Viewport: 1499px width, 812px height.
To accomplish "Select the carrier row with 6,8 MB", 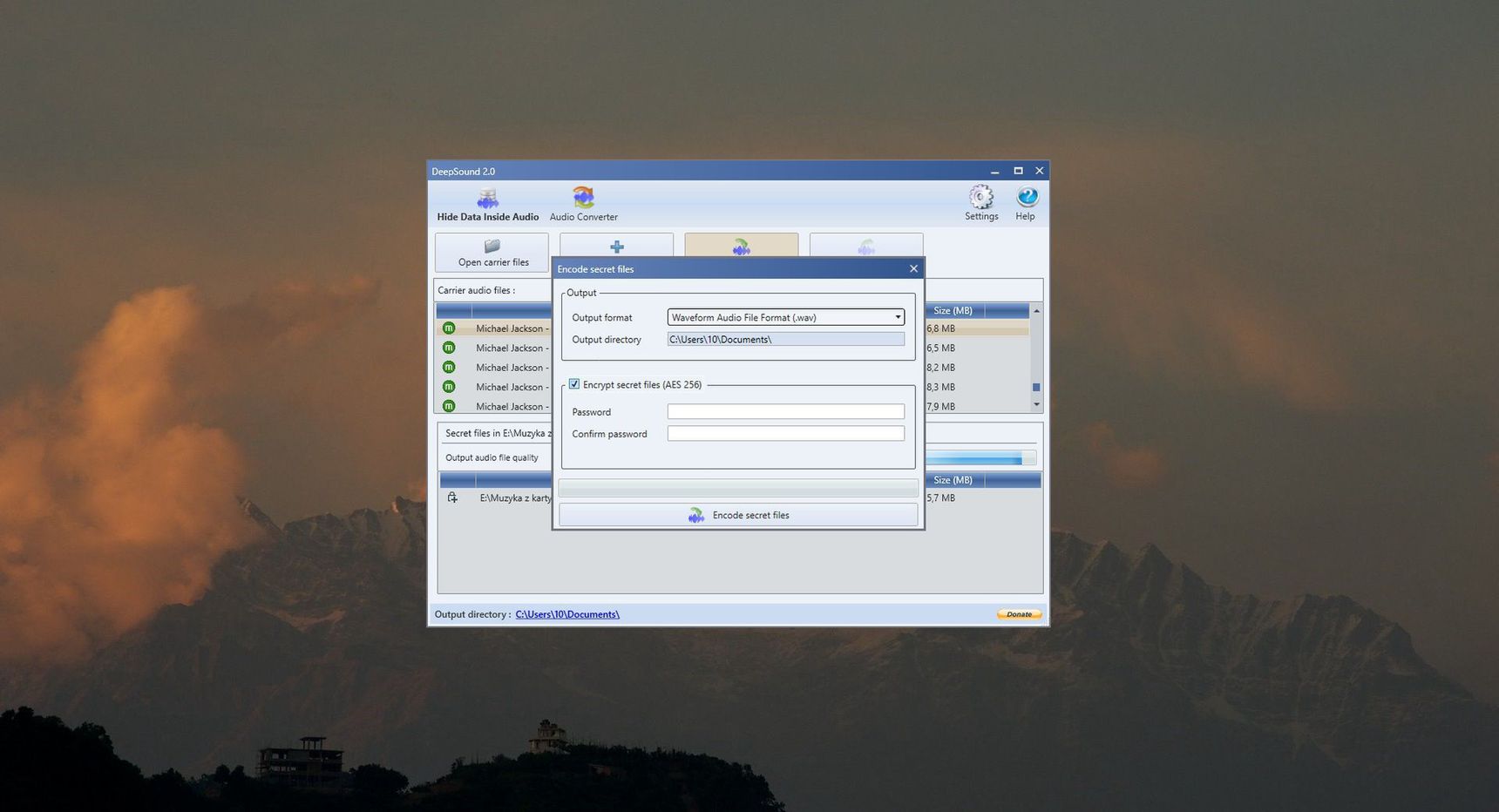I will click(x=732, y=328).
